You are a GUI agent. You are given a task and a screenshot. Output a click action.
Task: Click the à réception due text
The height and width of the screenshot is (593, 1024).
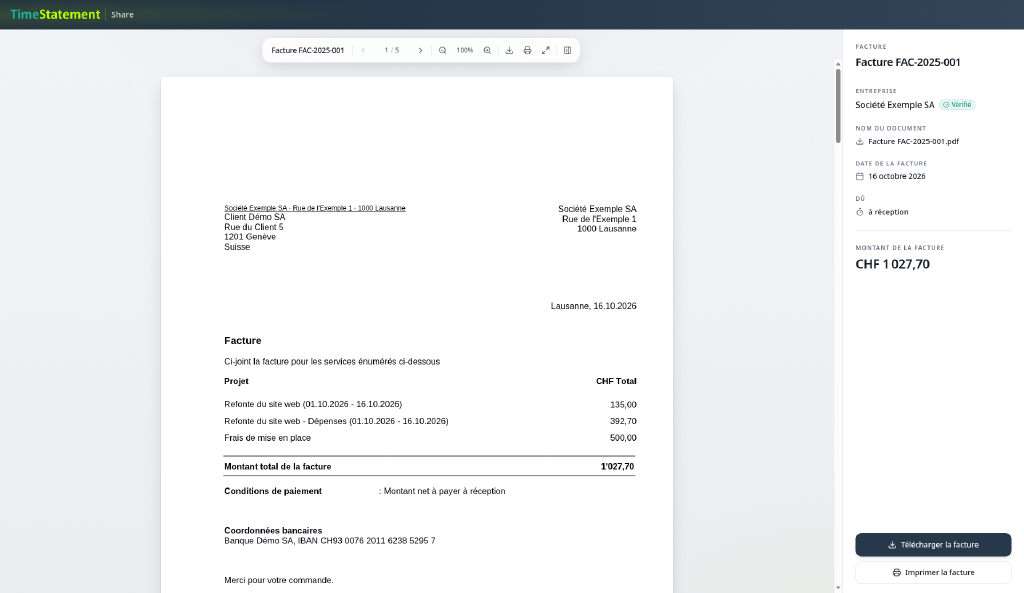pos(888,212)
